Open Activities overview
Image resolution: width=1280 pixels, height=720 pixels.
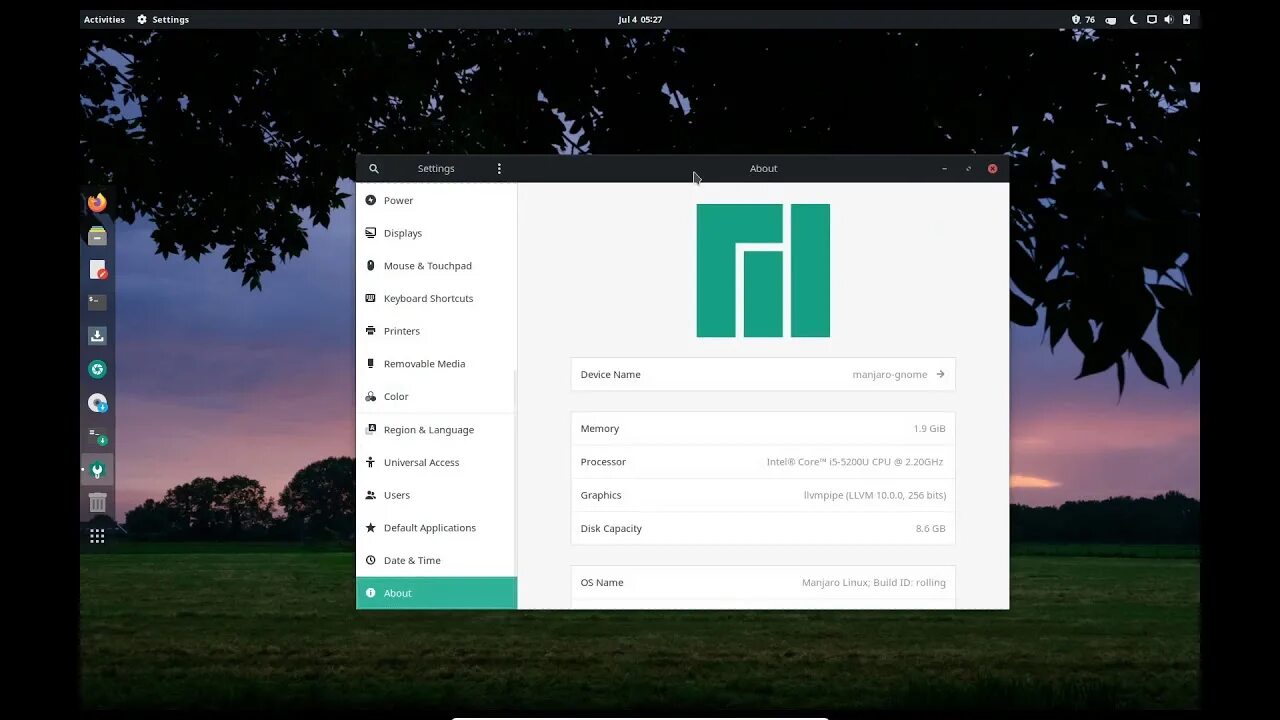104,19
